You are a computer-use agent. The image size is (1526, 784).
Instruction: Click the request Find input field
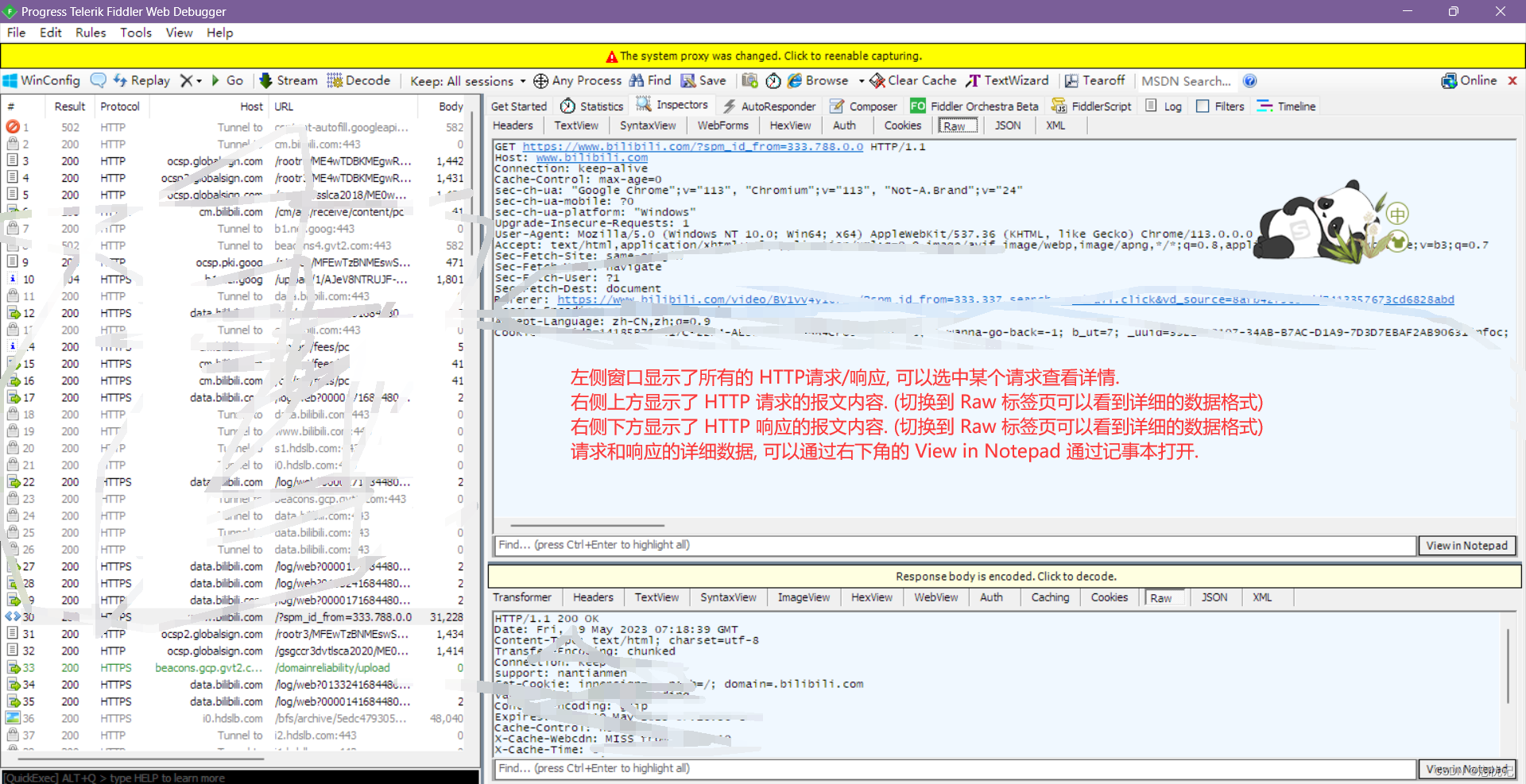click(955, 545)
